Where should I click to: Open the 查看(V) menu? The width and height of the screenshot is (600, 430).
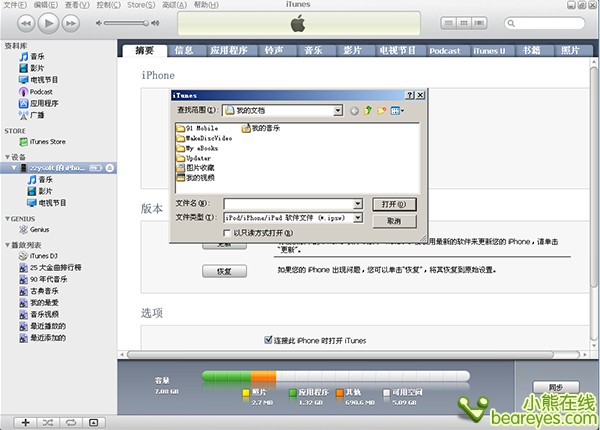click(x=77, y=5)
